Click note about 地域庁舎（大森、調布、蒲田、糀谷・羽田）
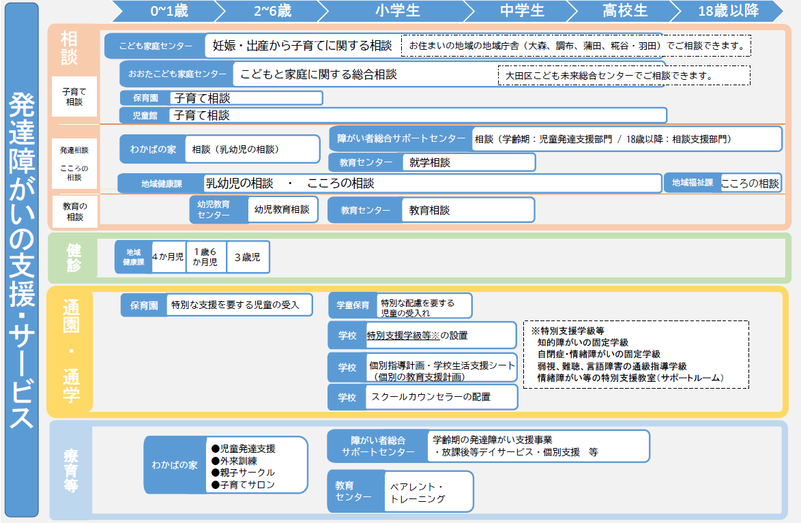Image resolution: width=801 pixels, height=523 pixels. tap(576, 45)
